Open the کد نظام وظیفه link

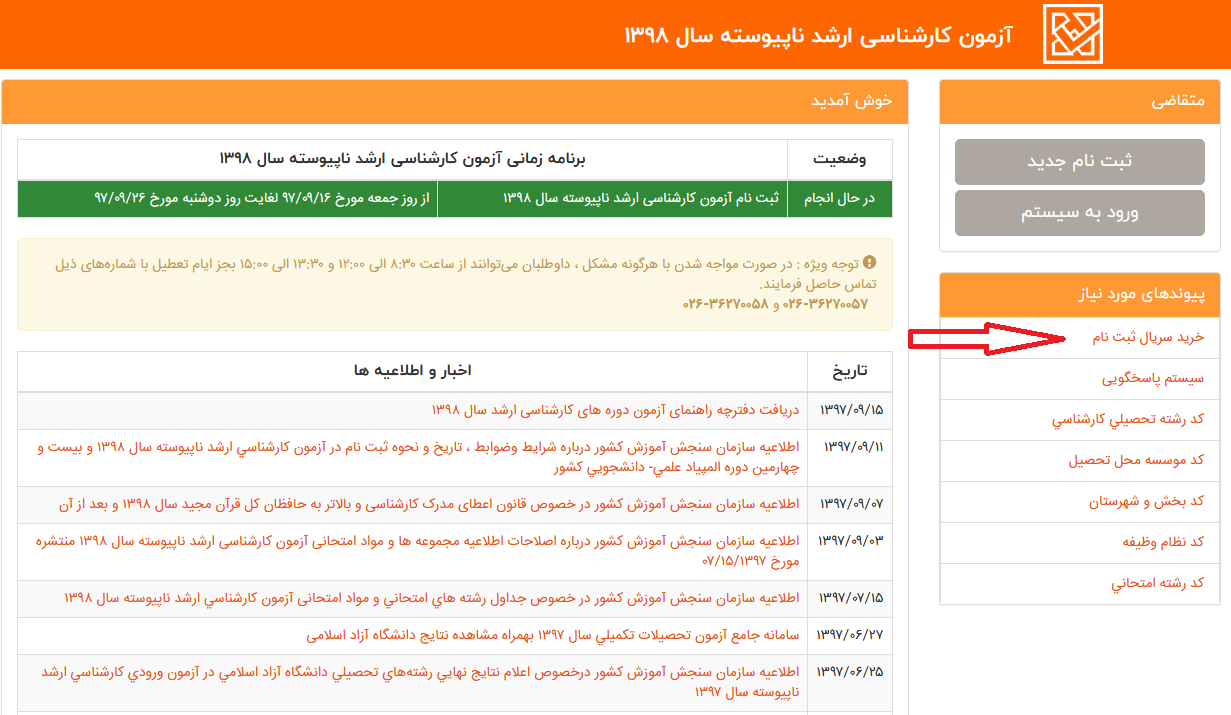(1162, 543)
